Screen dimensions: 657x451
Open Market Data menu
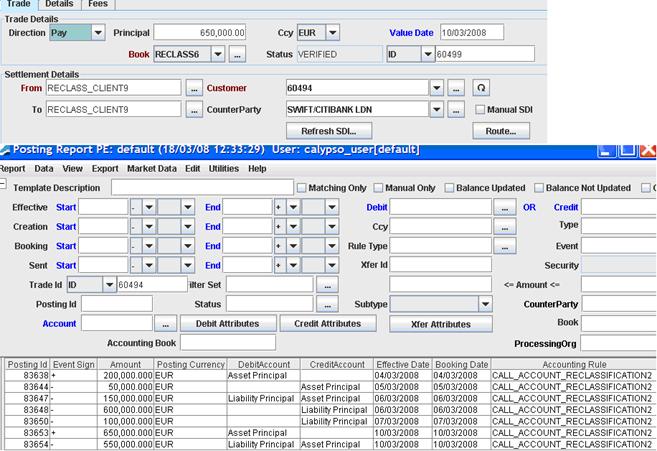point(152,168)
